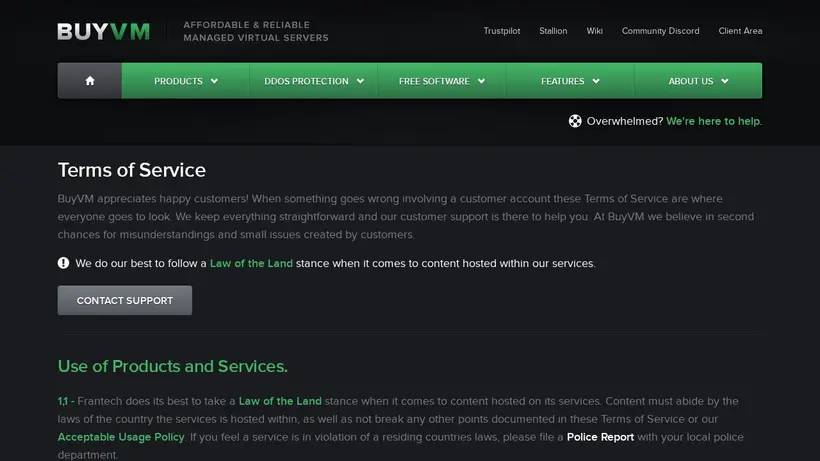820x461 pixels.
Task: Open Law of the Land link in section 1.1
Action: (x=280, y=401)
